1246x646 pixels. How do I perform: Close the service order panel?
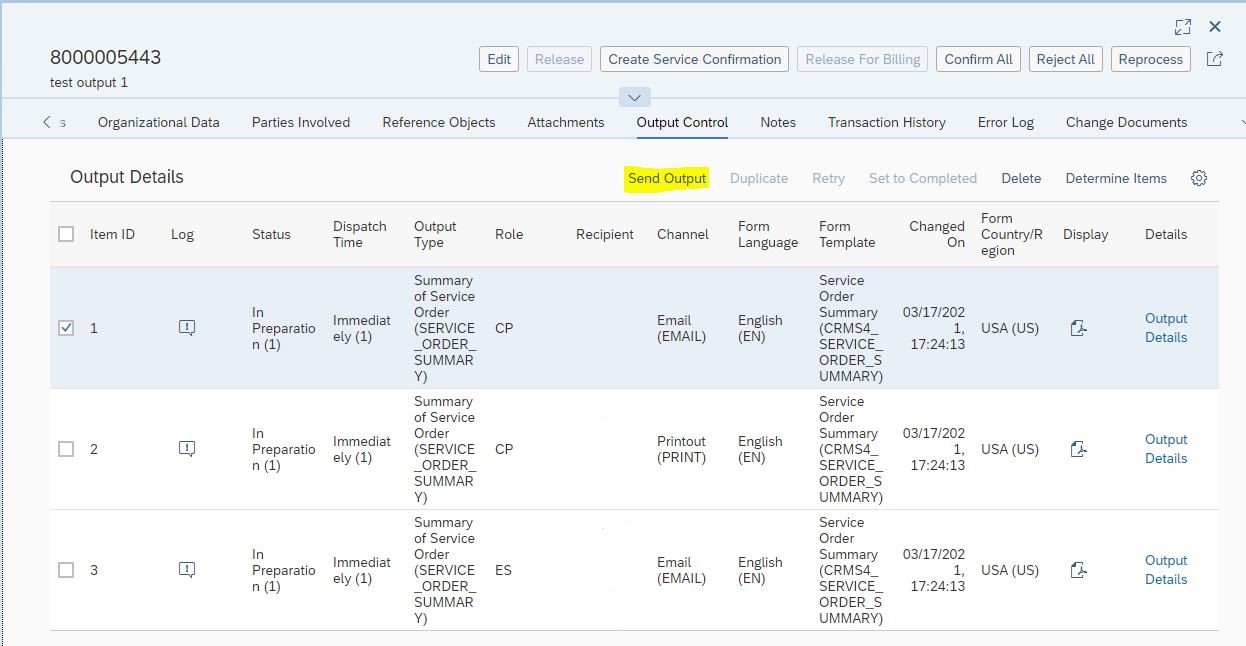1215,27
